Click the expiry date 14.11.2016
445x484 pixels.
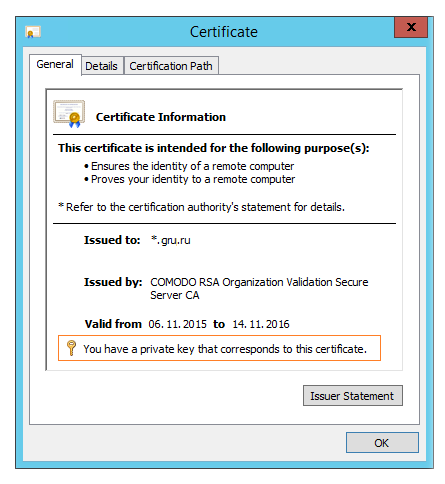261,324
